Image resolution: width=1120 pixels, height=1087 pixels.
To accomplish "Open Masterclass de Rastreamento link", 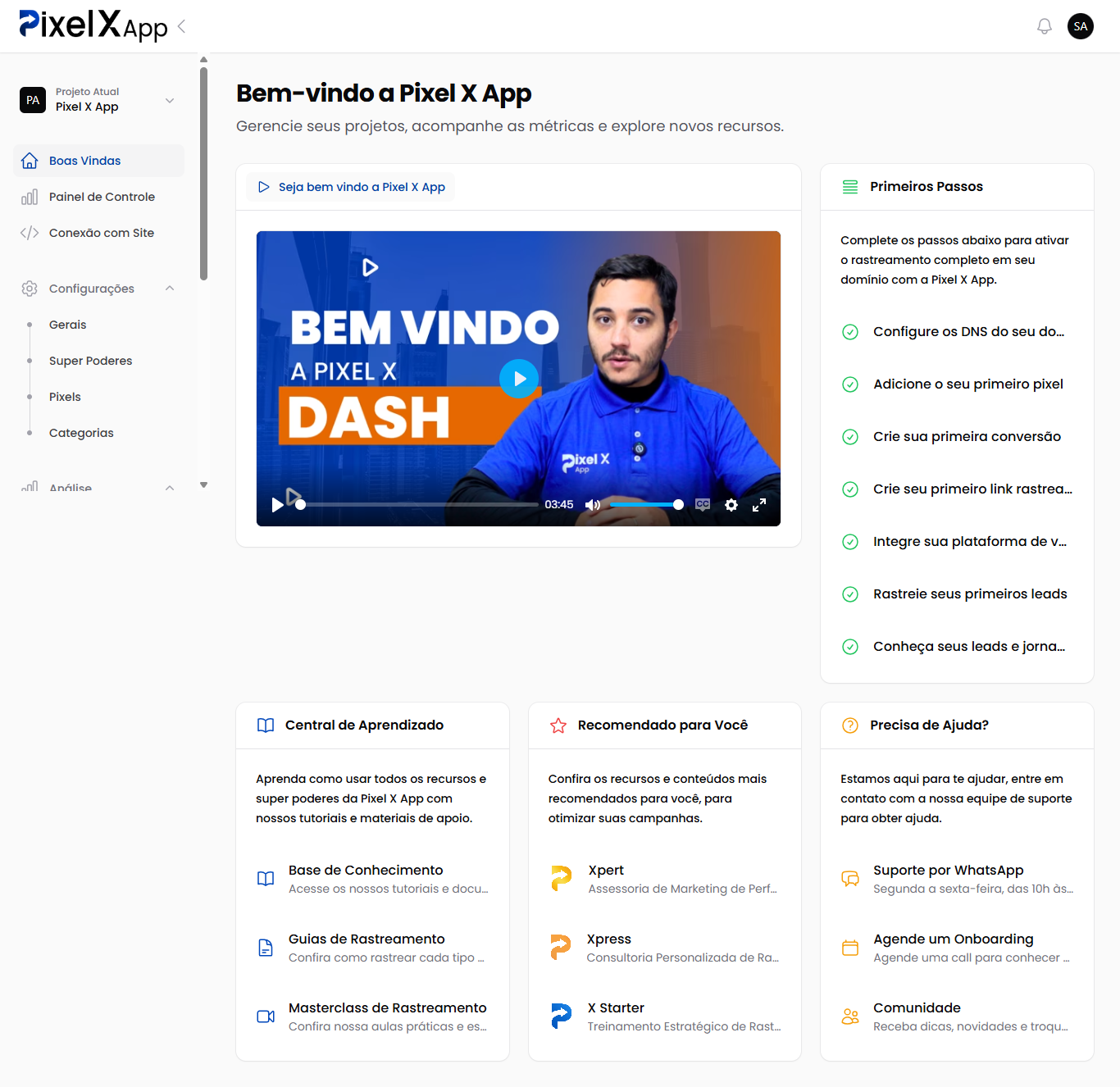I will (373, 1017).
